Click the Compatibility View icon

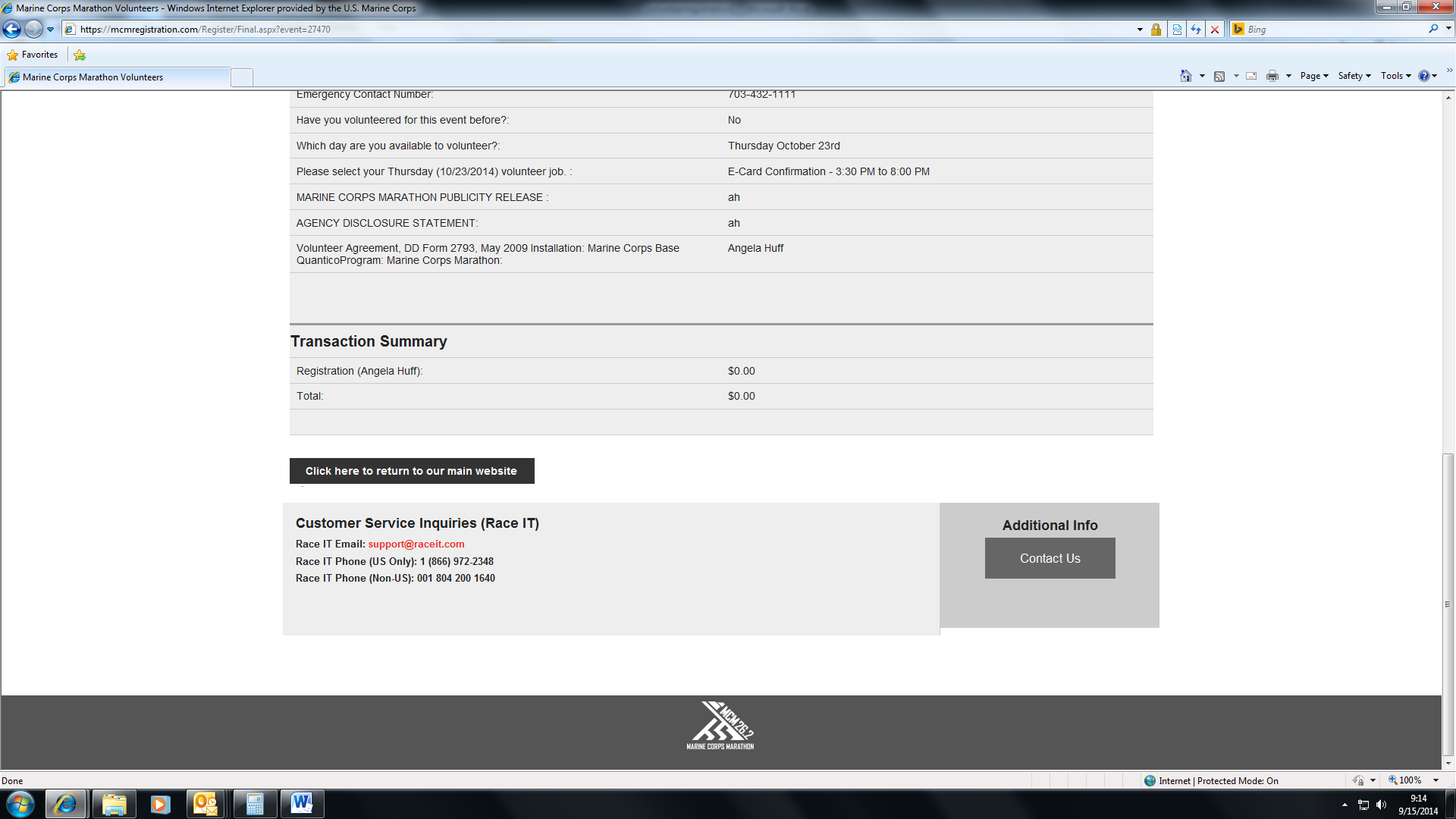point(1177,30)
